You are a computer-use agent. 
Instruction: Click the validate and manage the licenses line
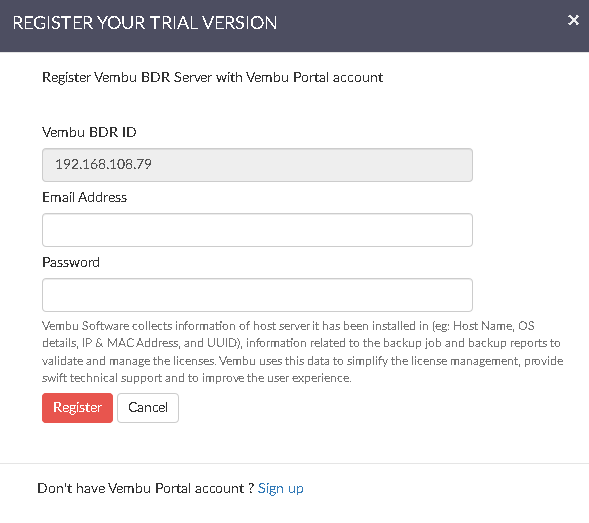[303, 361]
